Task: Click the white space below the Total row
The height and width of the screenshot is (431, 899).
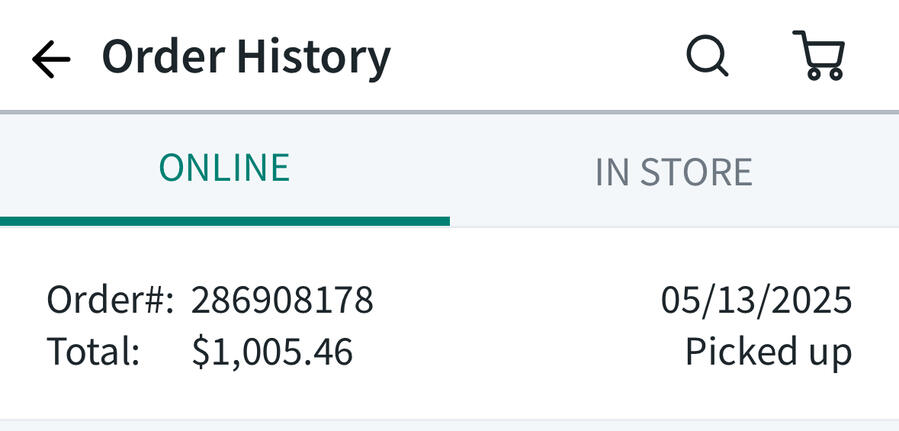Action: coord(449,394)
